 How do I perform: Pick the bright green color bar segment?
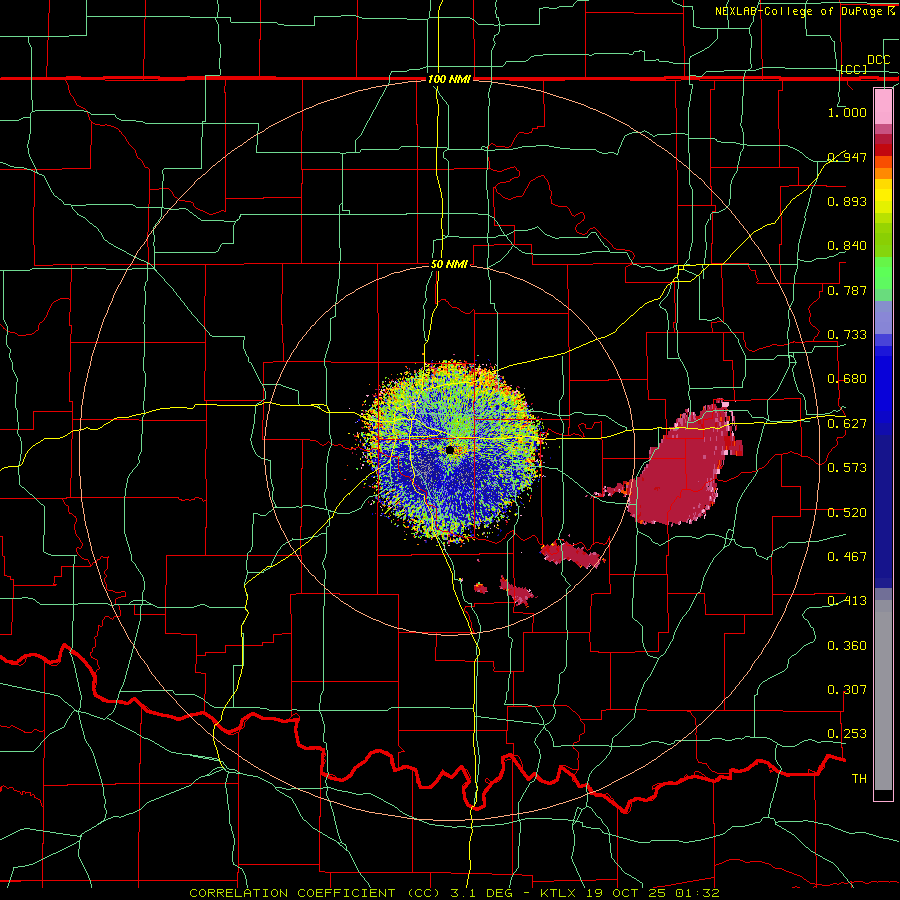[883, 273]
